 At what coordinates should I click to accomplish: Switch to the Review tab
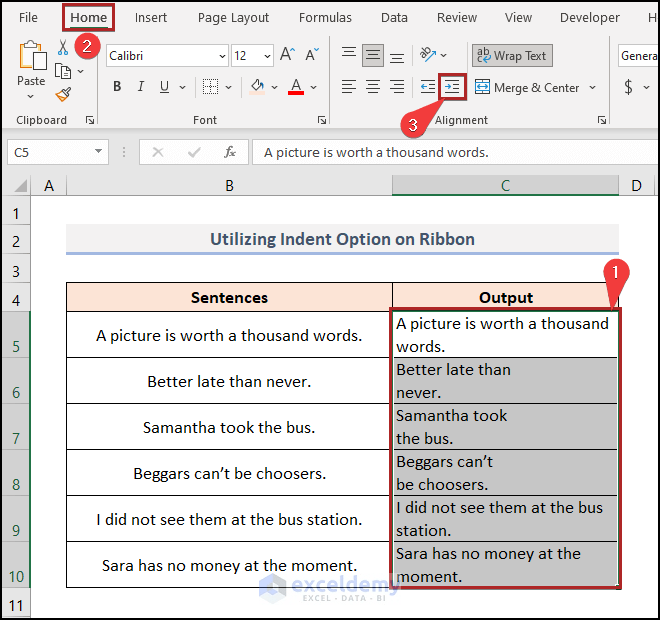[457, 18]
